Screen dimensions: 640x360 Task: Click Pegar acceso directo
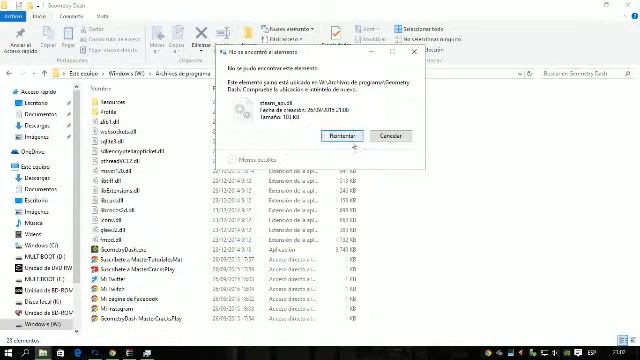109,50
